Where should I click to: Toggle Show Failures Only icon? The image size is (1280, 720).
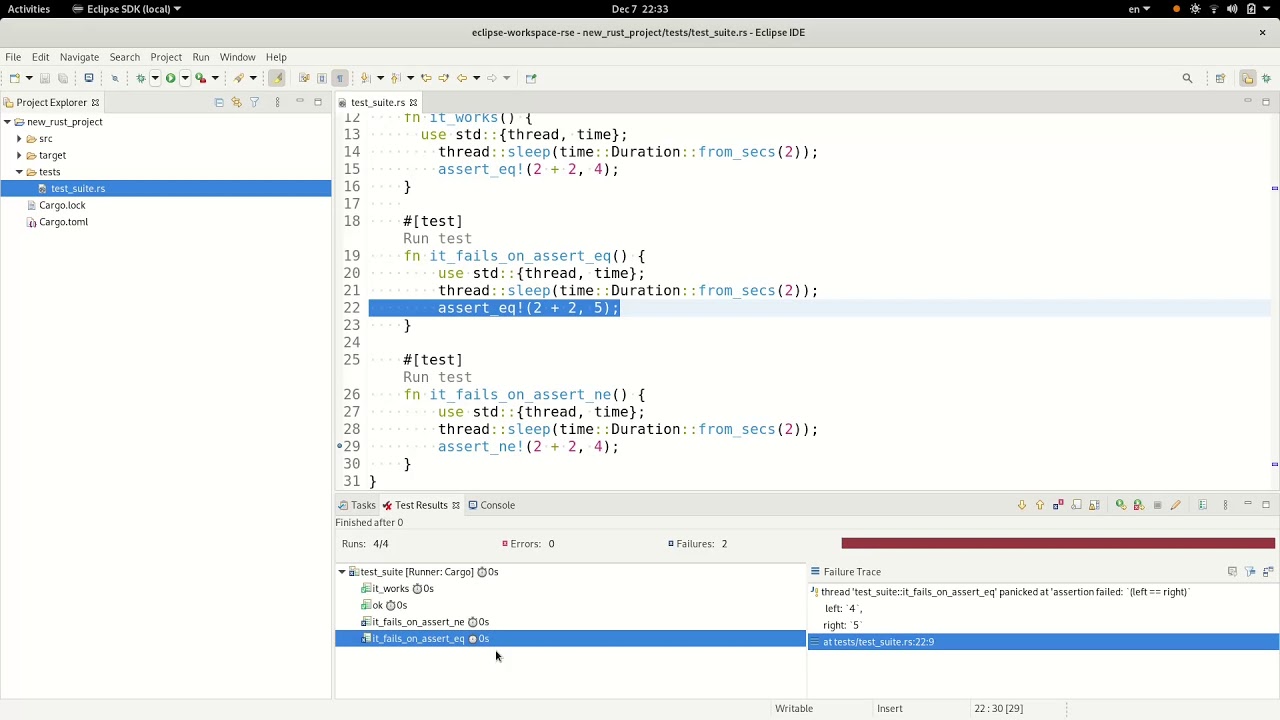coord(1058,505)
